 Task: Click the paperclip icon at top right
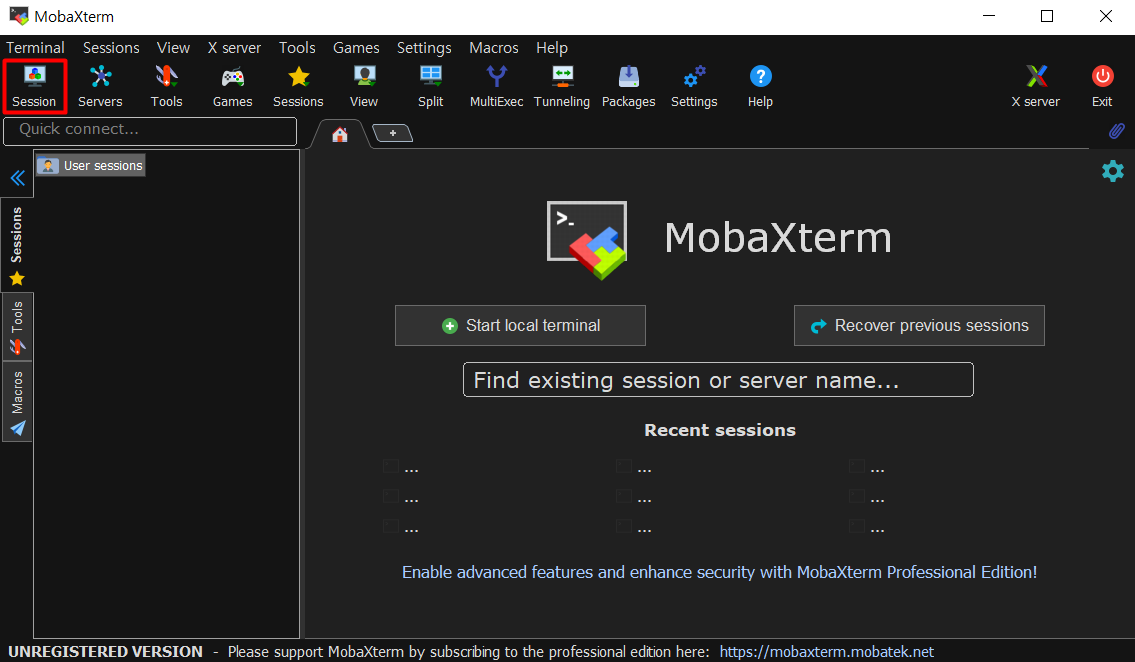(x=1116, y=131)
